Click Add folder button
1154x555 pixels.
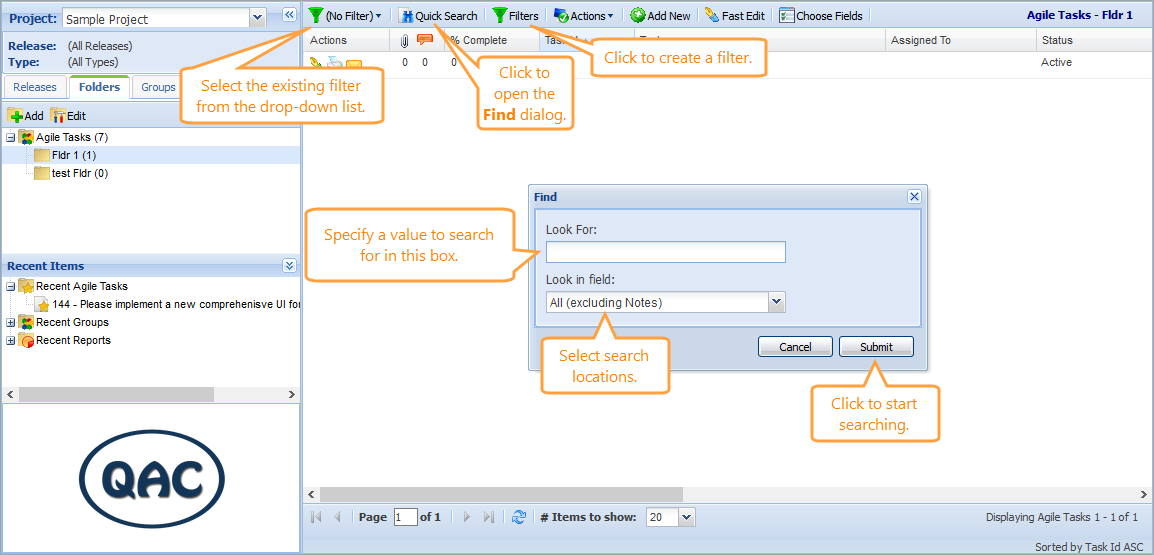[x=26, y=116]
